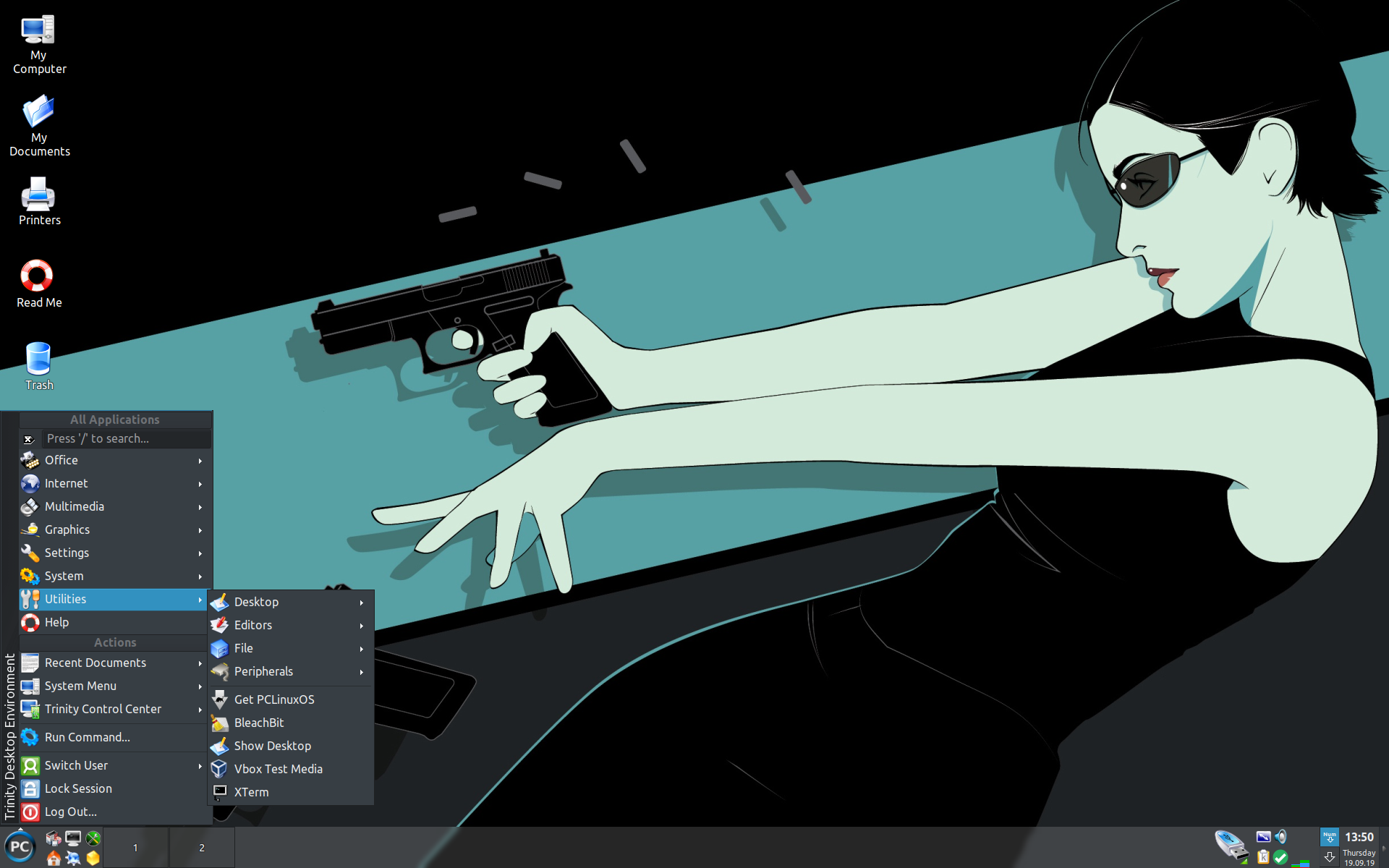Open the Klipper clipboard tray icon
Image resolution: width=1389 pixels, height=868 pixels.
tap(1263, 857)
